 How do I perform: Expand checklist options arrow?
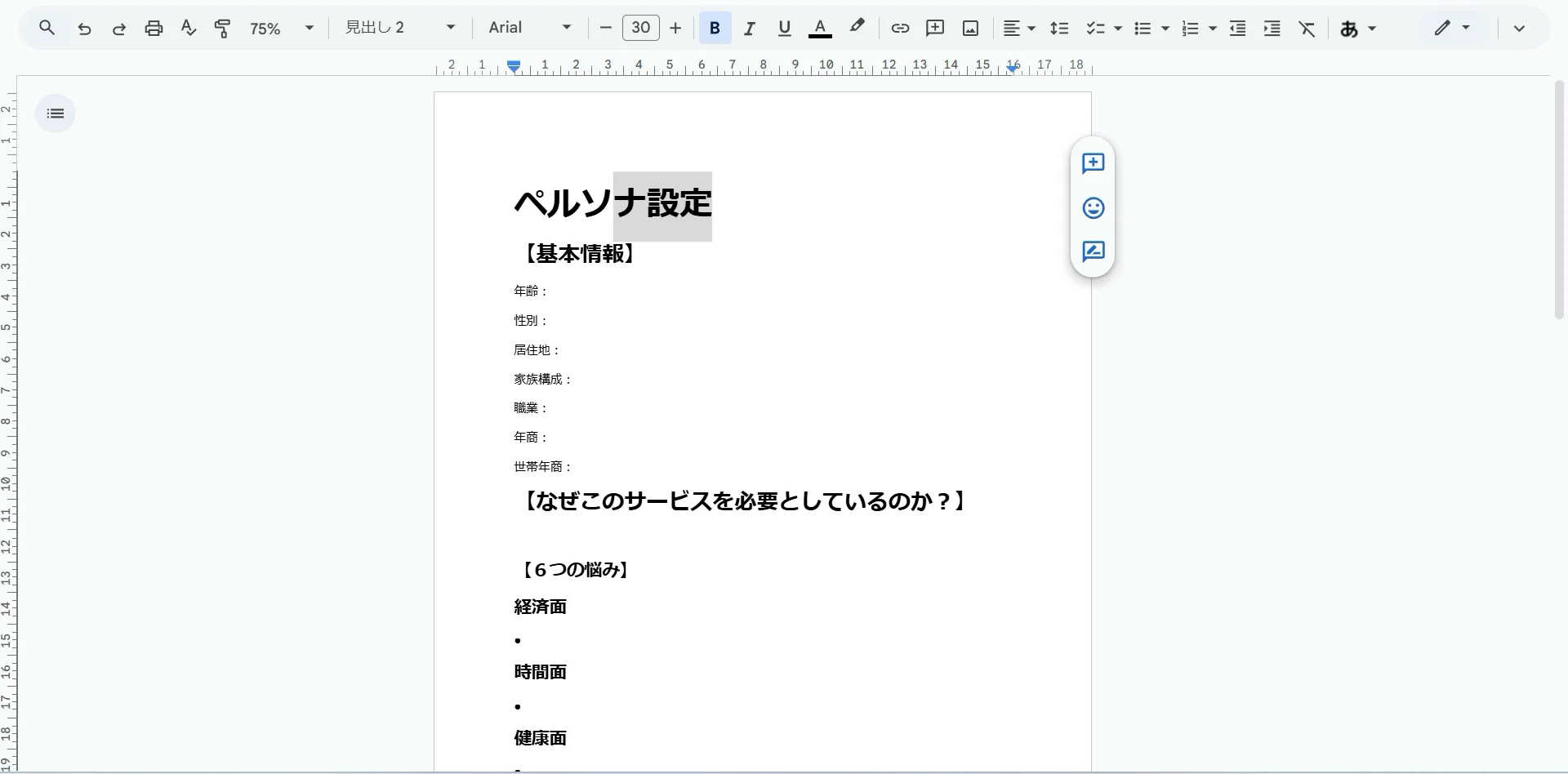pos(1118,29)
